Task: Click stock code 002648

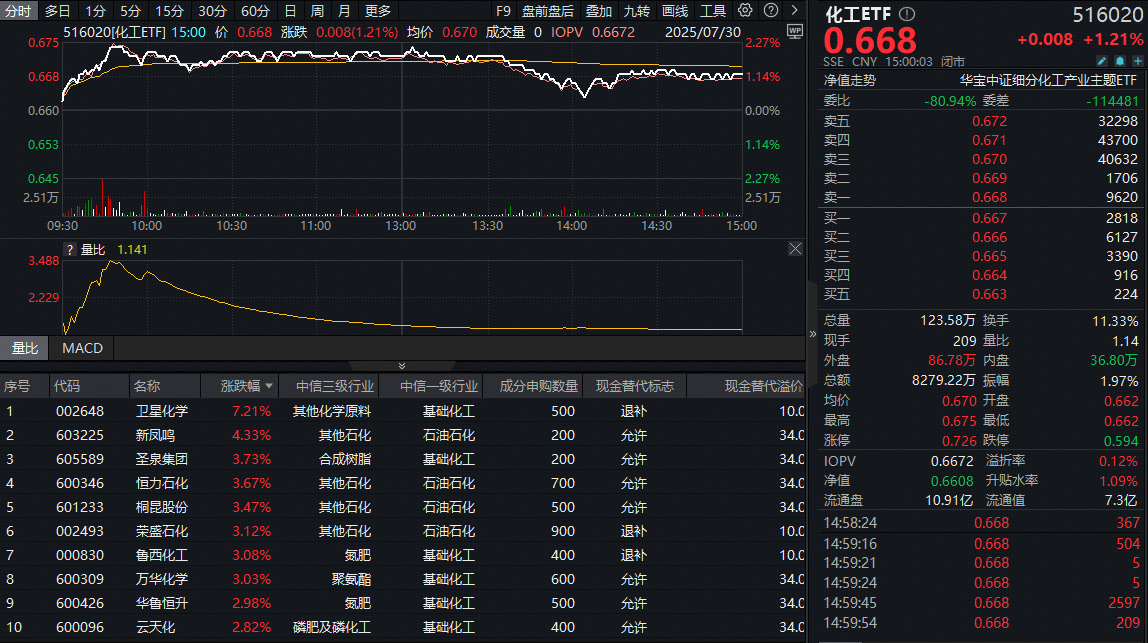Action: coord(80,412)
